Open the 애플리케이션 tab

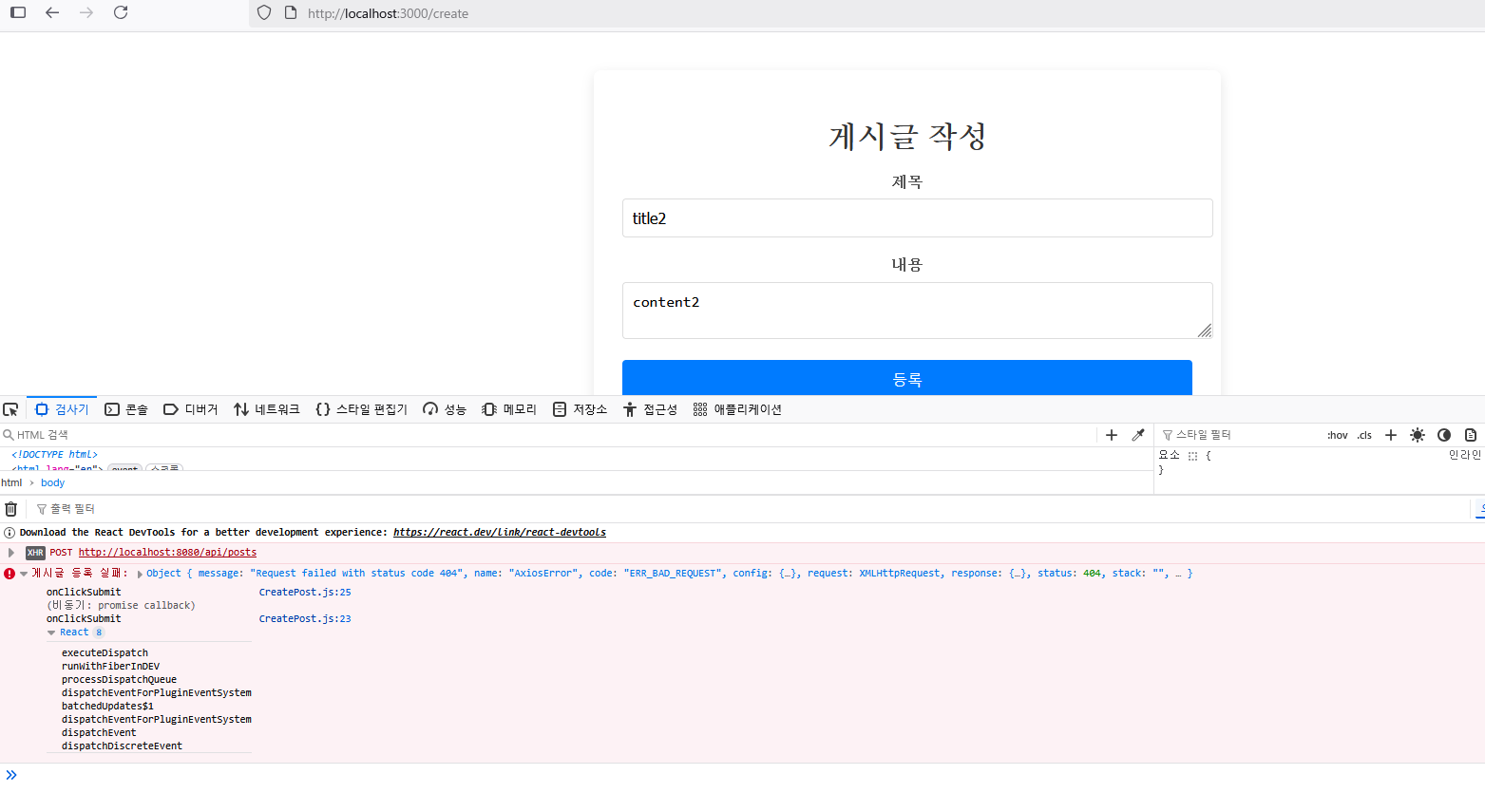point(737,409)
